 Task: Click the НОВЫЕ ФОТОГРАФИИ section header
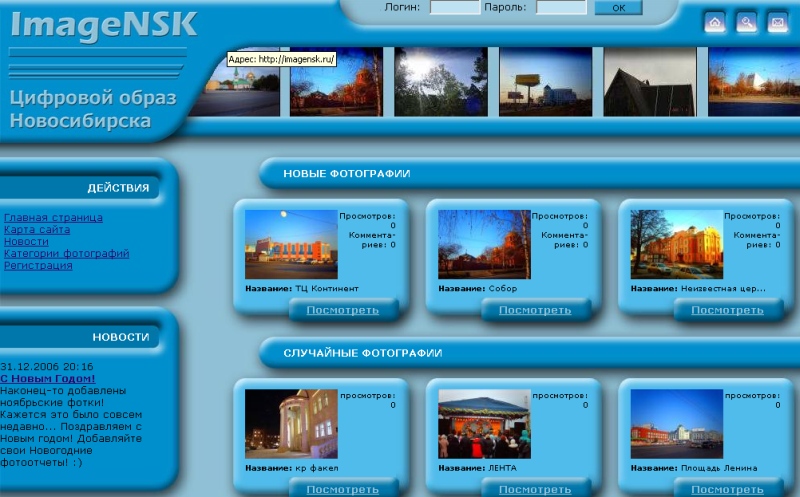(346, 173)
